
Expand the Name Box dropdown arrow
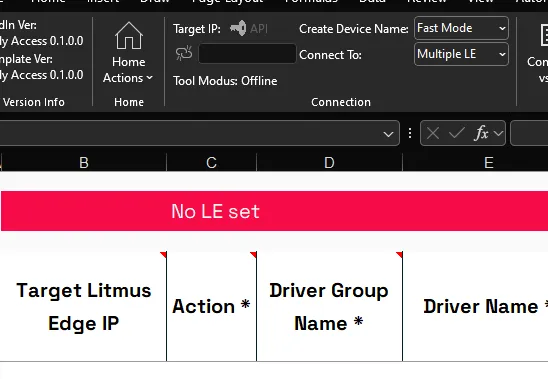[x=388, y=134]
